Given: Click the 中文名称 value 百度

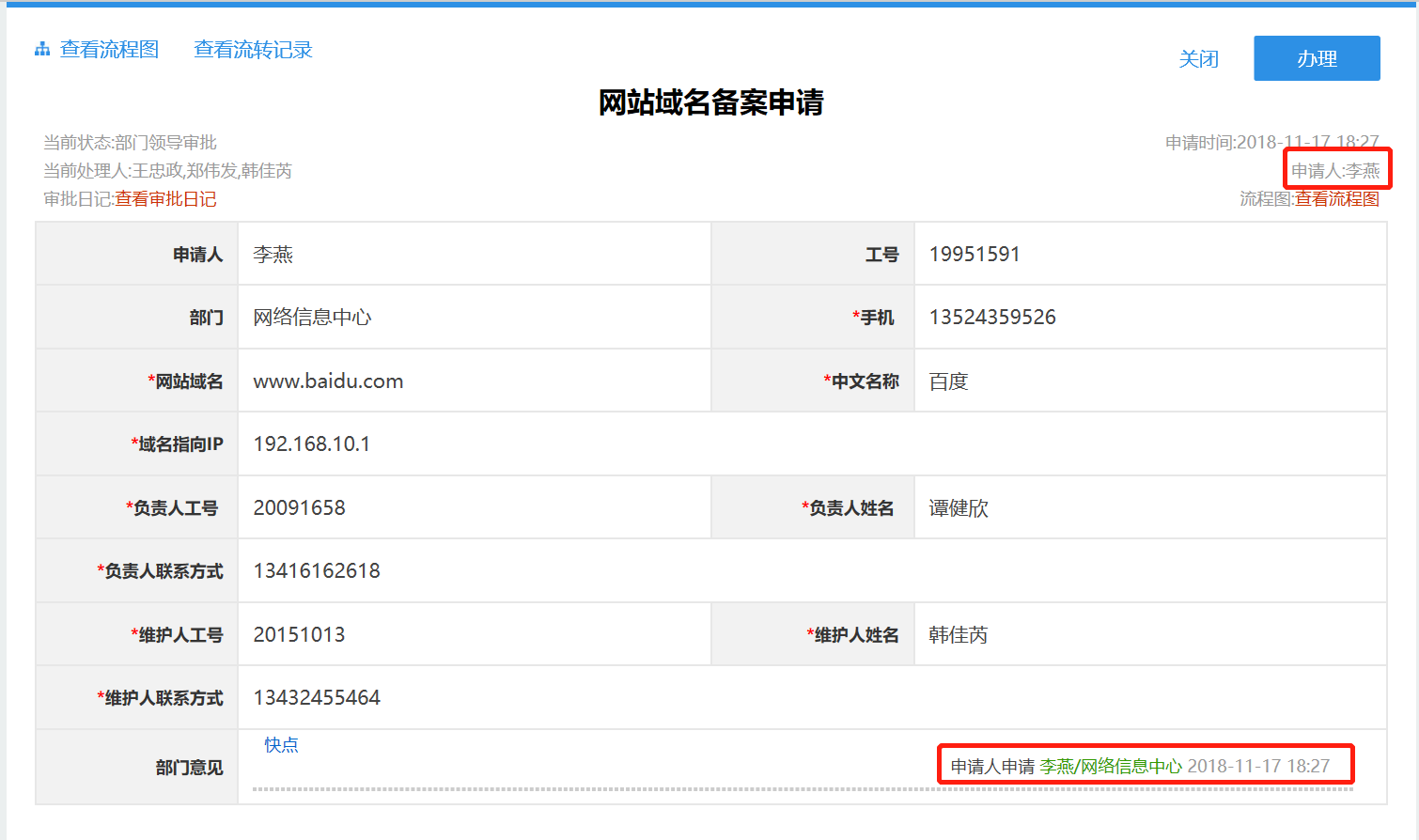Looking at the screenshot, I should tap(948, 381).
